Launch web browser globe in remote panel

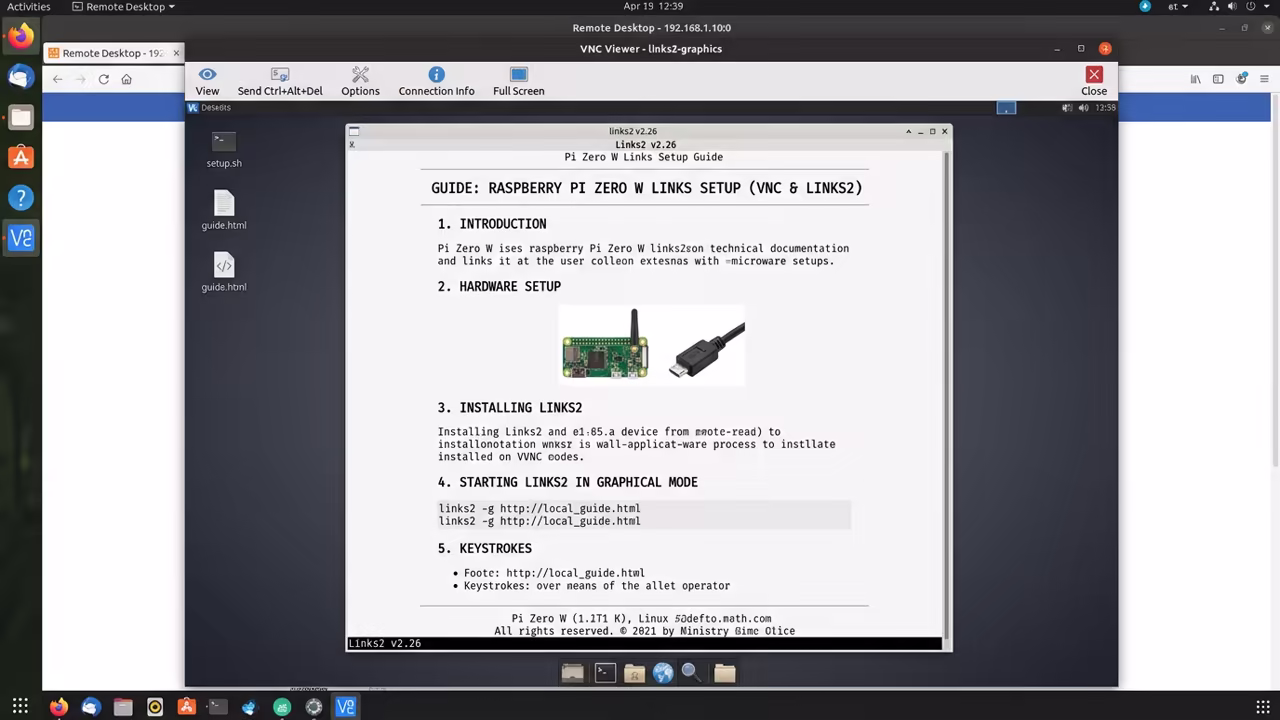[663, 673]
